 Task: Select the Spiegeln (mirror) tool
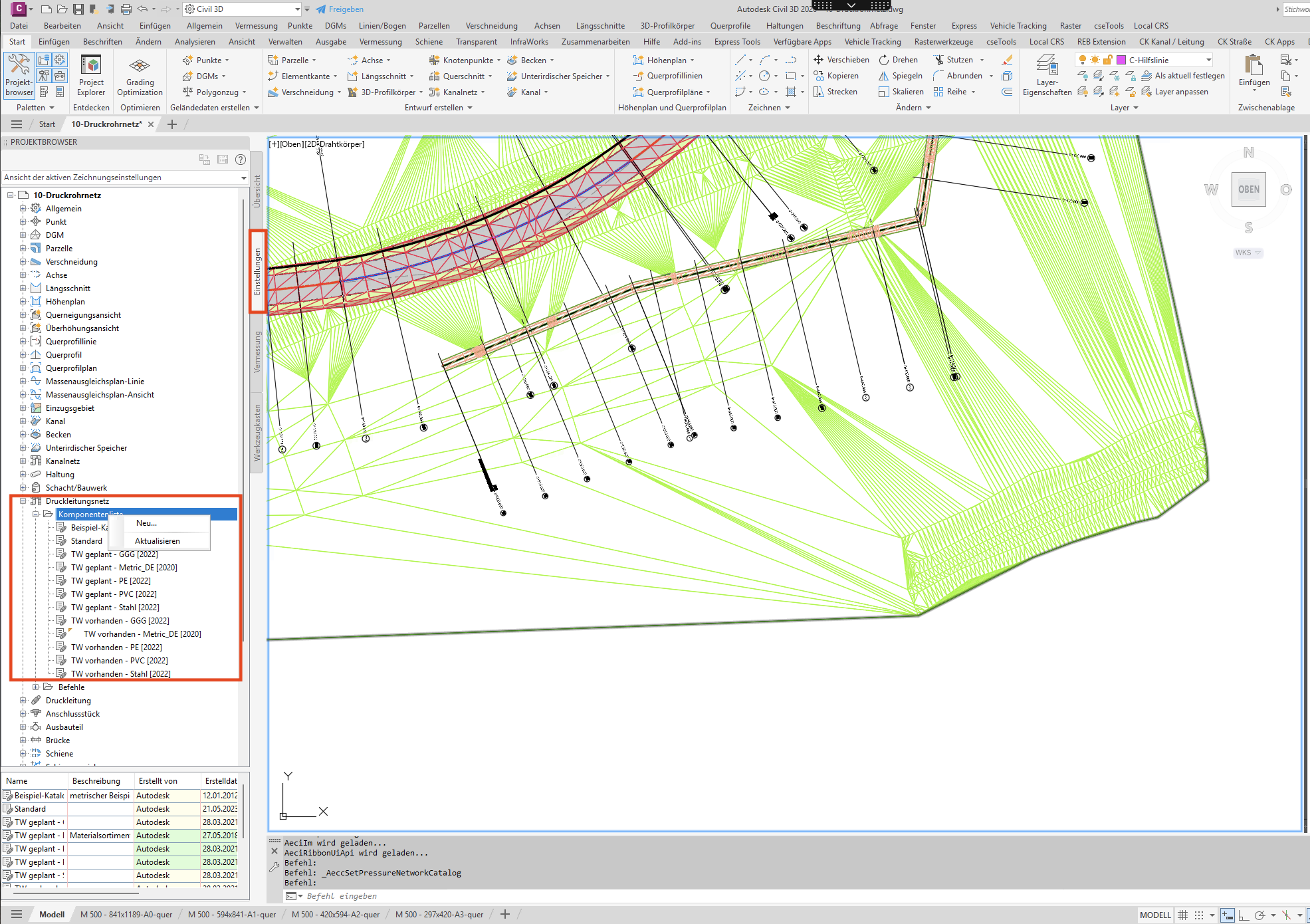point(901,76)
